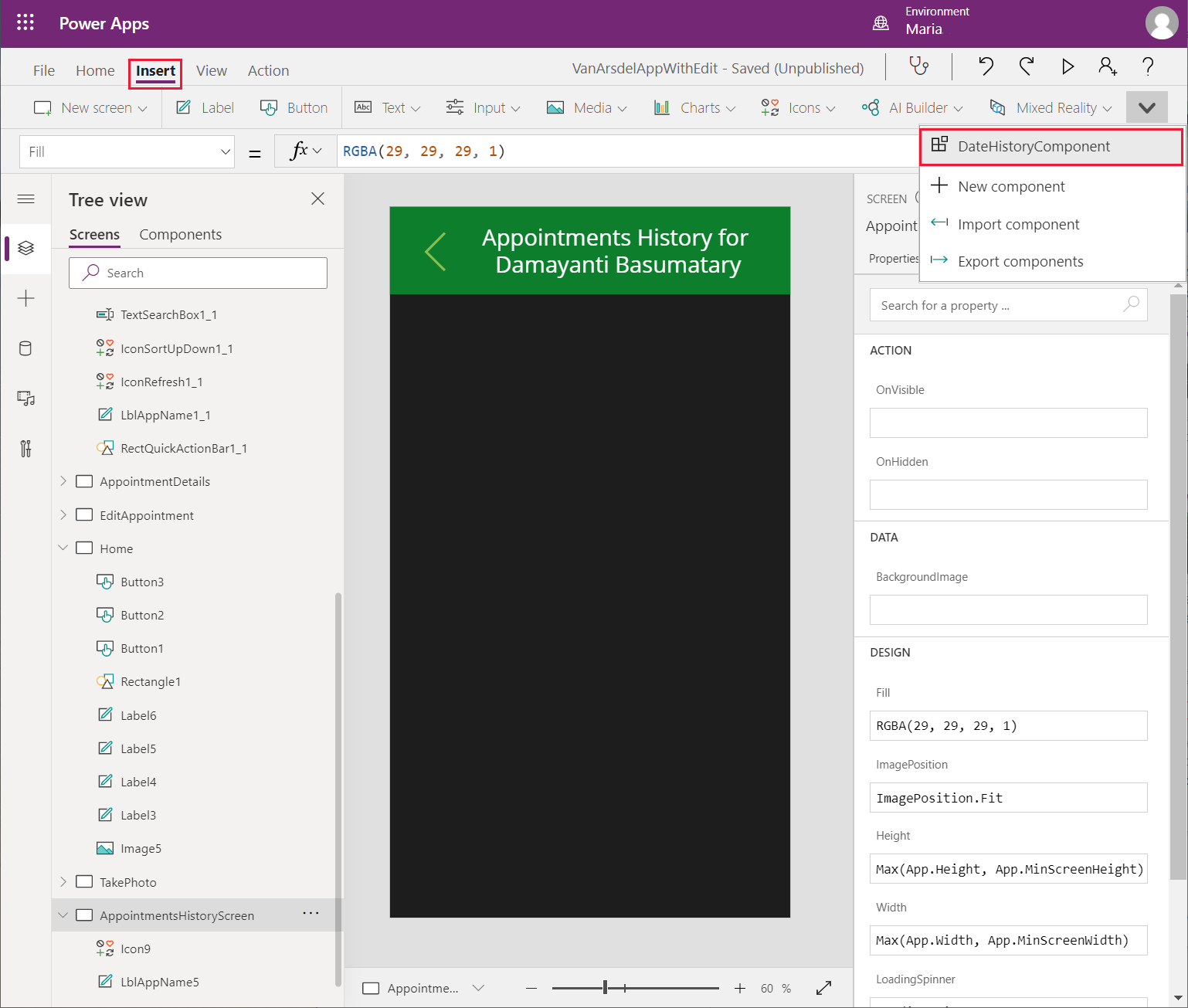Click the Tree view Search field

pyautogui.click(x=198, y=273)
